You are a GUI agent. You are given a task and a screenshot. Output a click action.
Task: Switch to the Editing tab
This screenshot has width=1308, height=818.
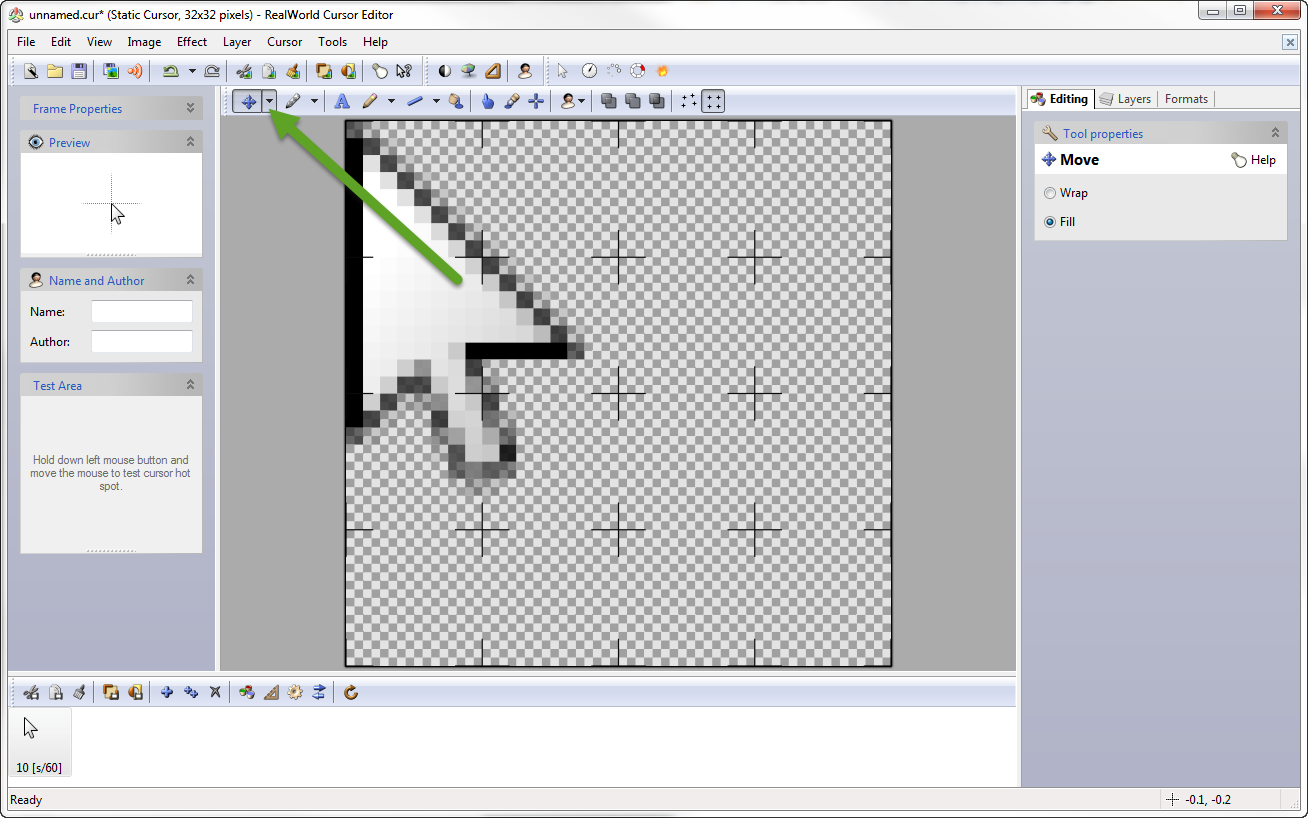[1060, 99]
